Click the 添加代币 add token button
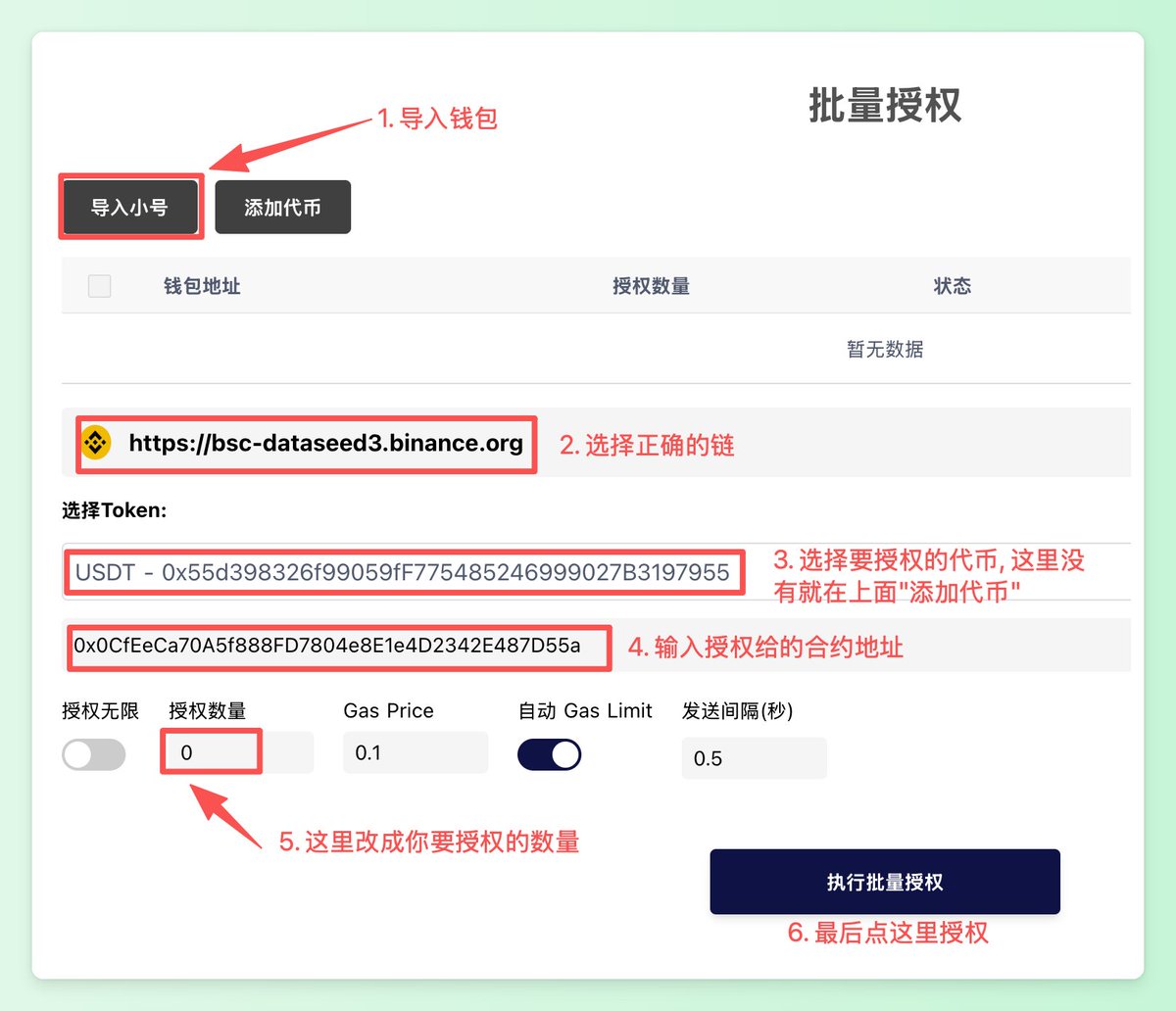Viewport: 1176px width, 1011px height. tap(282, 207)
